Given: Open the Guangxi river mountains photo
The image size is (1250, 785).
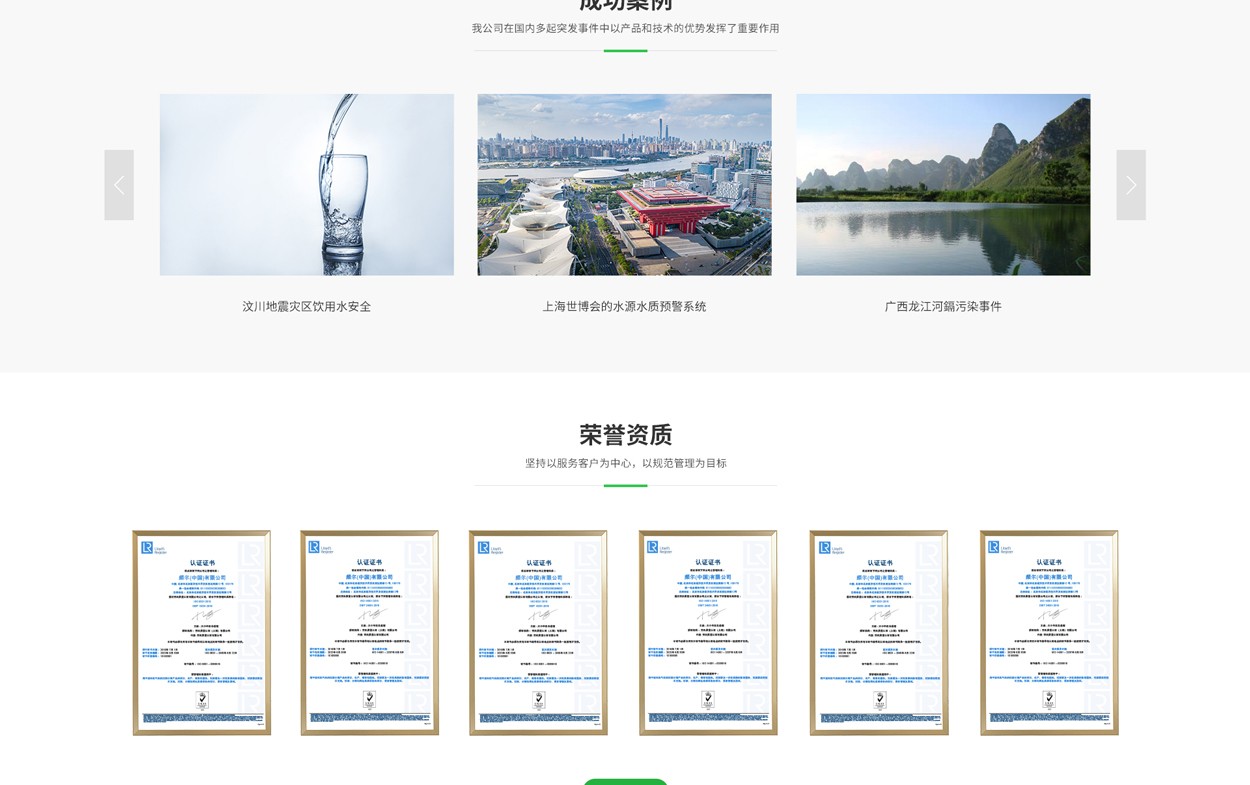Looking at the screenshot, I should point(943,185).
